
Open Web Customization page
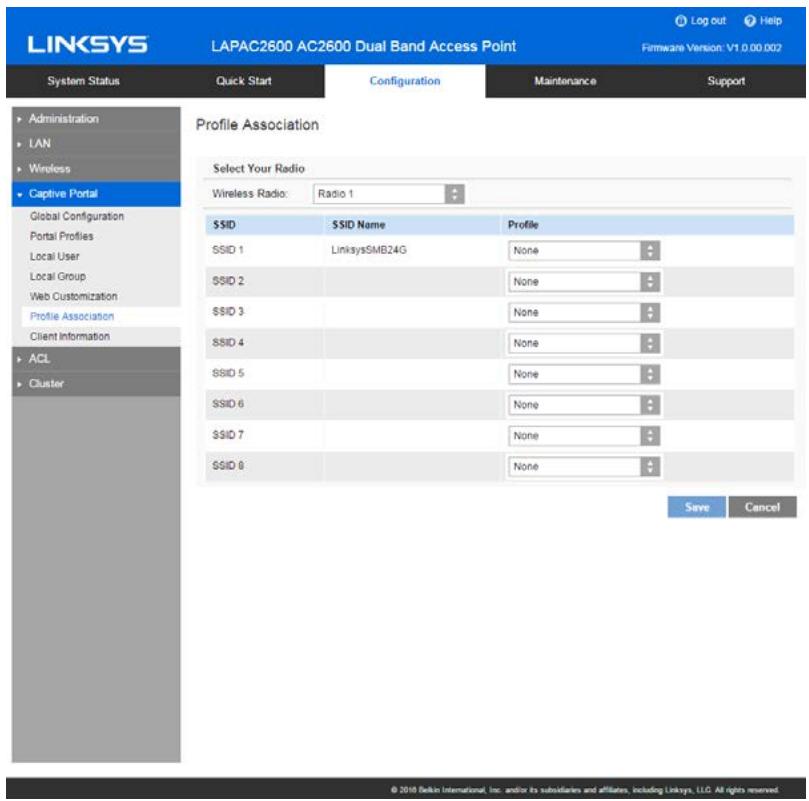(73, 297)
